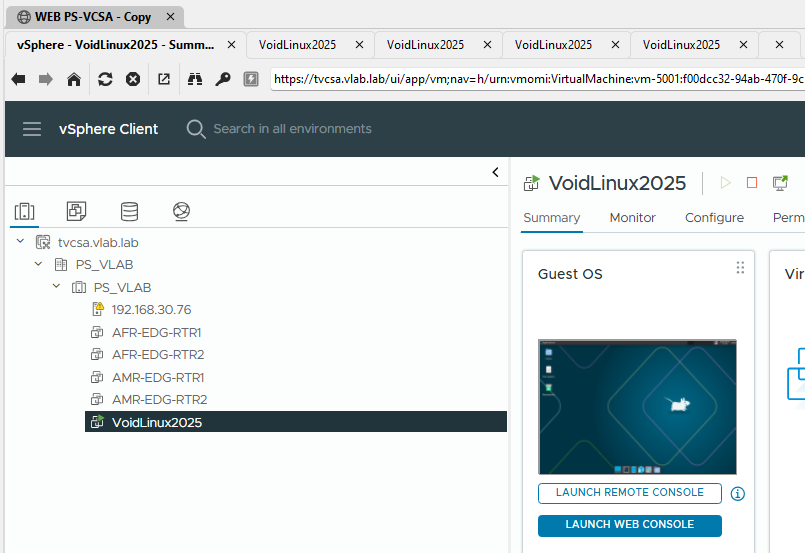Image resolution: width=805 pixels, height=553 pixels.
Task: Go forward with the forward arrow
Action: click(46, 79)
